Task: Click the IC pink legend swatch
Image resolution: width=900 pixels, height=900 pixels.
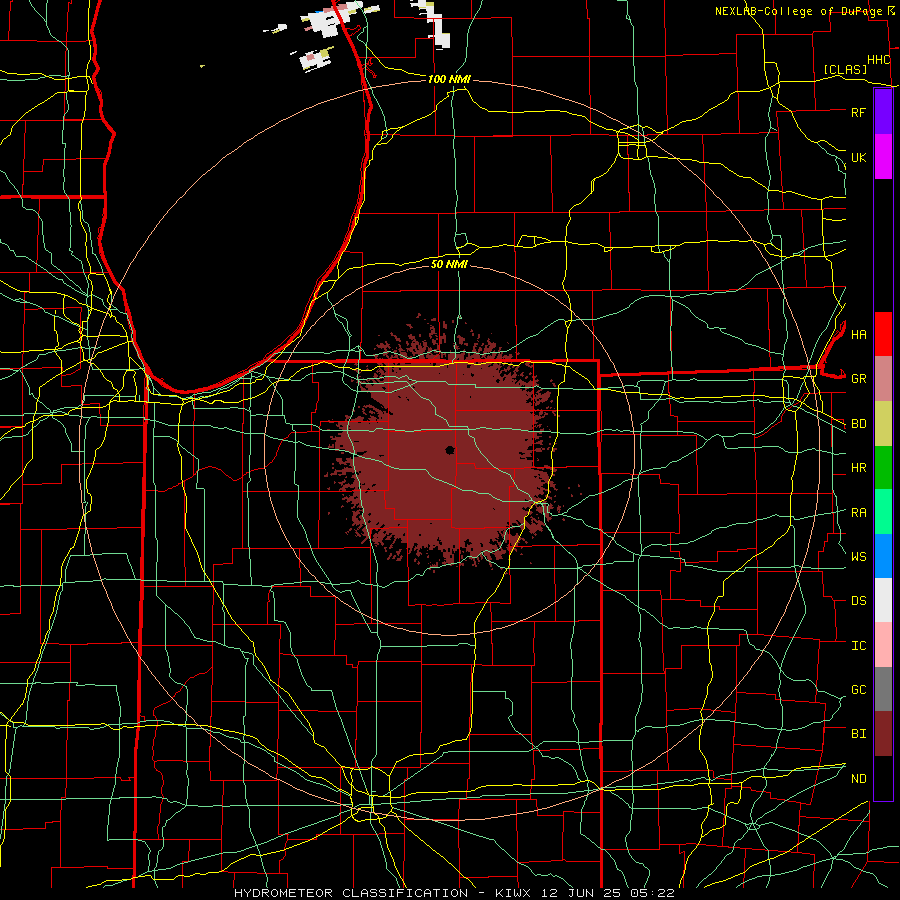Action: [883, 645]
